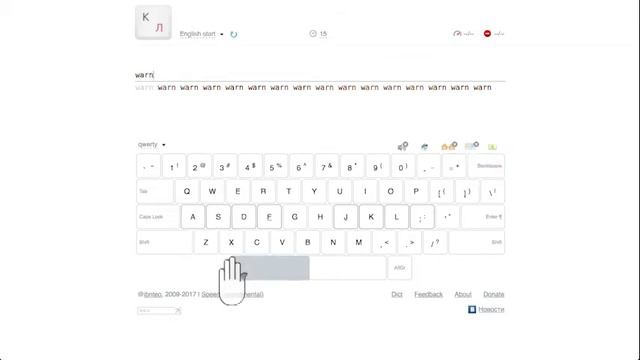Open the Новости VK link
This screenshot has height=360, width=640.
[x=491, y=309]
